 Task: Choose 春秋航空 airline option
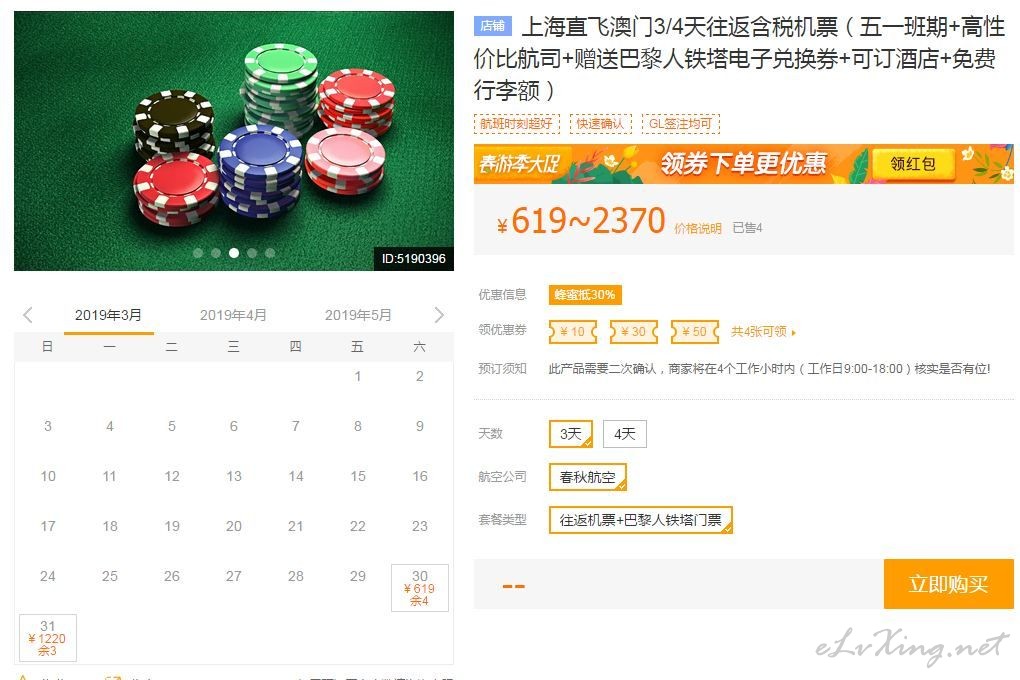click(x=587, y=477)
